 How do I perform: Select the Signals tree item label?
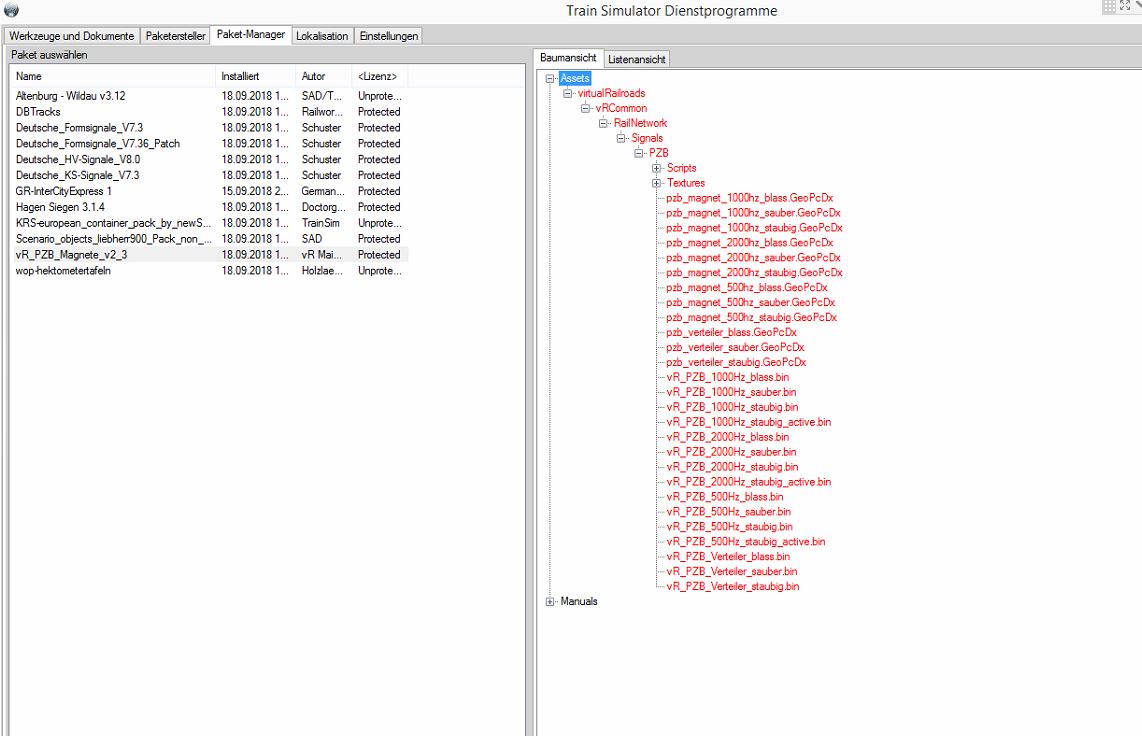(x=647, y=138)
